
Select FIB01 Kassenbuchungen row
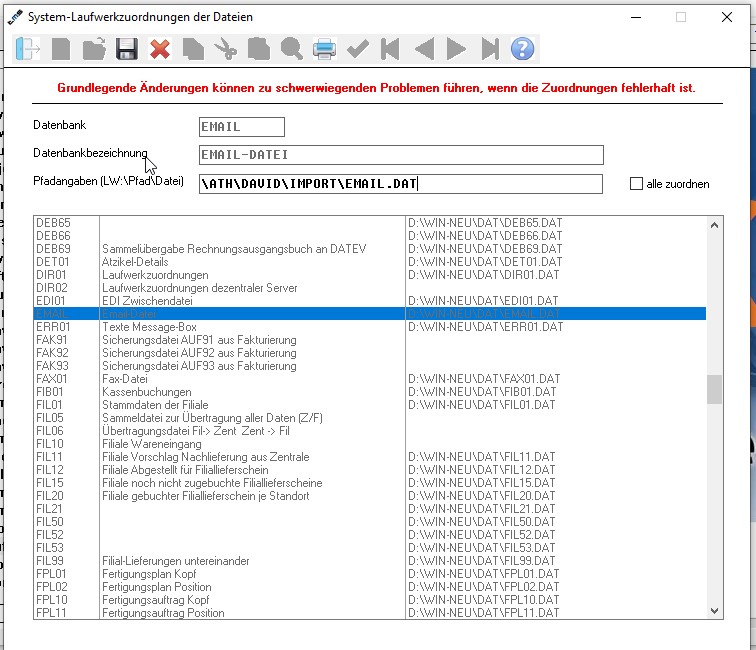(x=370, y=392)
